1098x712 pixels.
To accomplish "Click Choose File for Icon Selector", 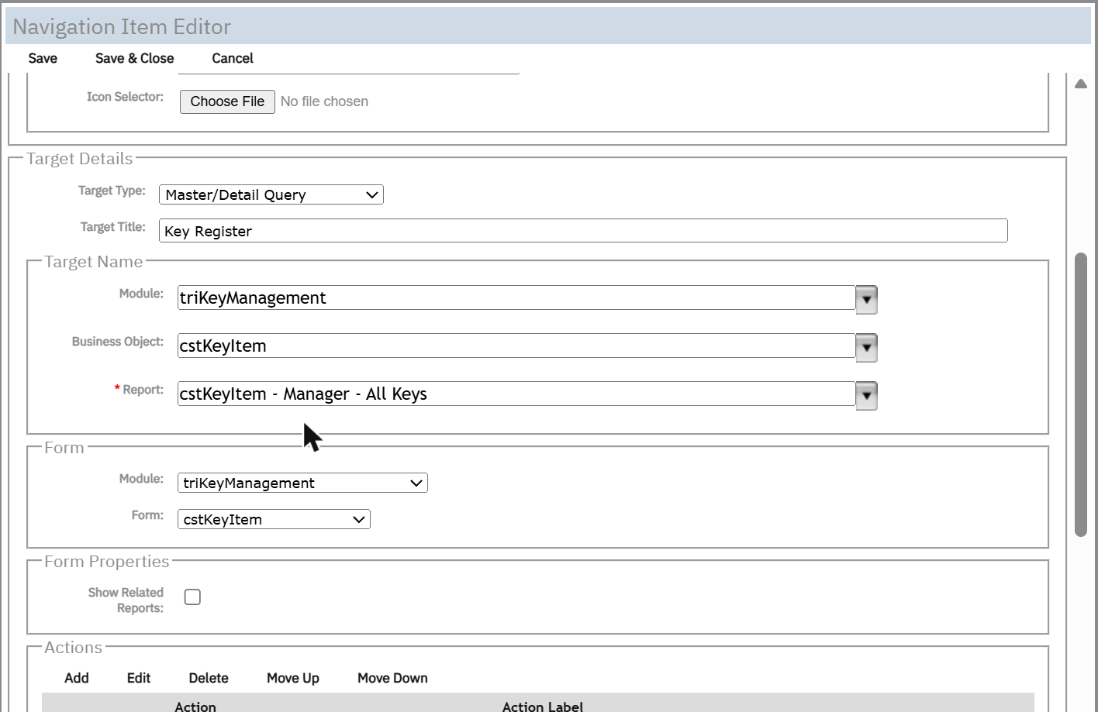I will pos(227,102).
